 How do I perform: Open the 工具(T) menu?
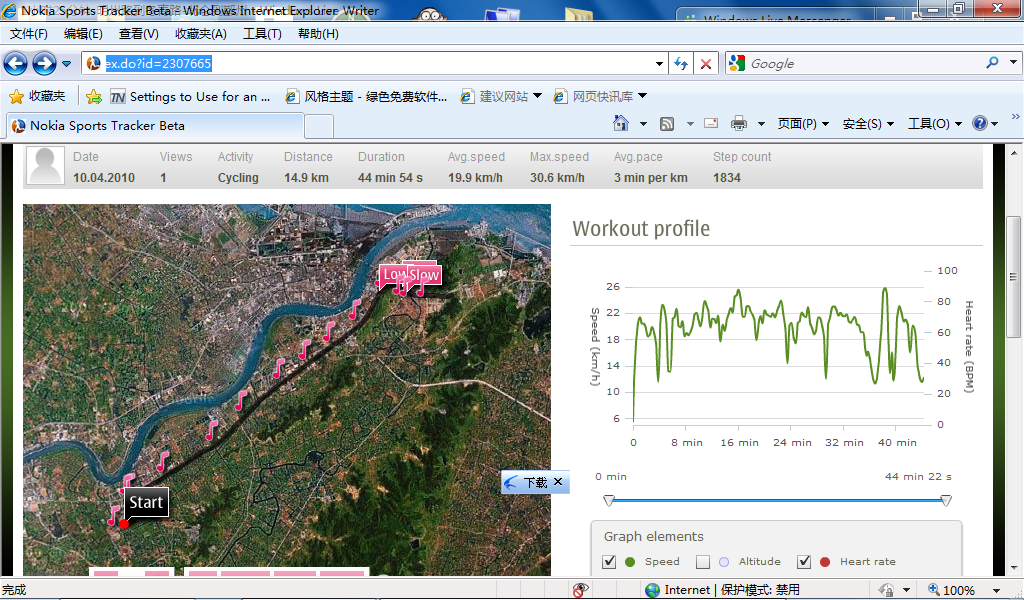(x=262, y=34)
